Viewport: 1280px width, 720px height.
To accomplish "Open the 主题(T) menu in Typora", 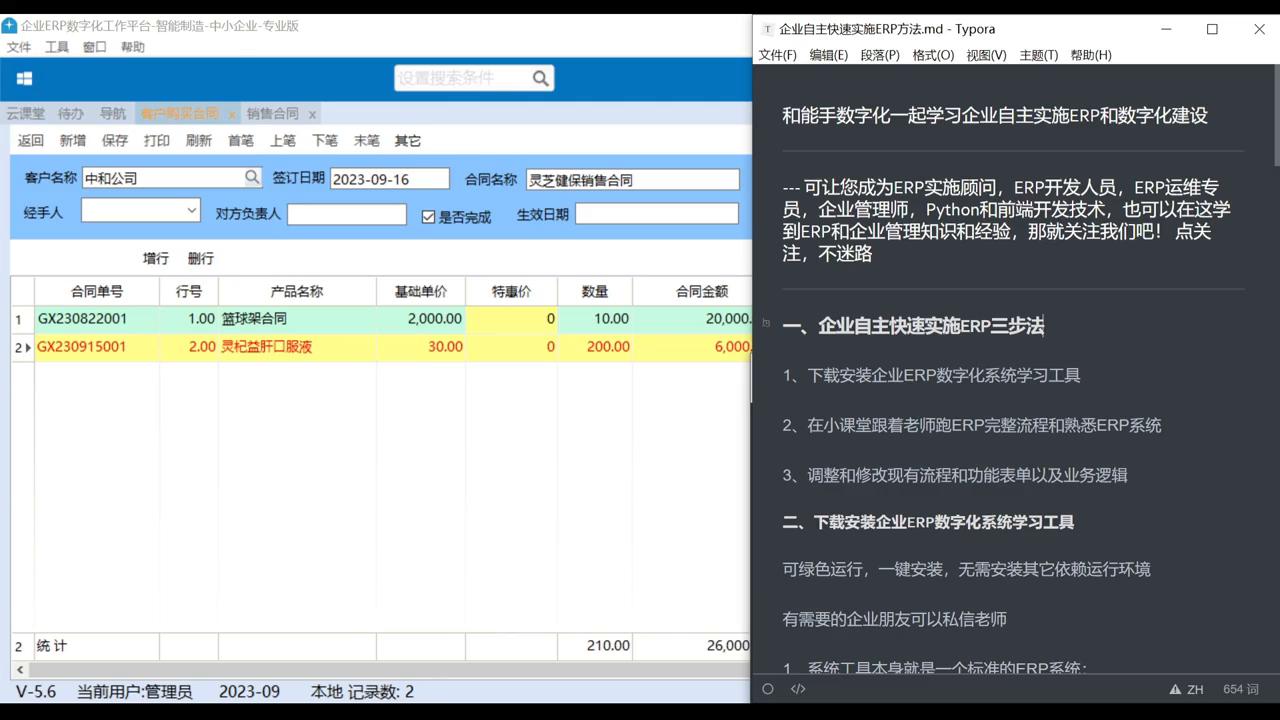I will pyautogui.click(x=1038, y=55).
